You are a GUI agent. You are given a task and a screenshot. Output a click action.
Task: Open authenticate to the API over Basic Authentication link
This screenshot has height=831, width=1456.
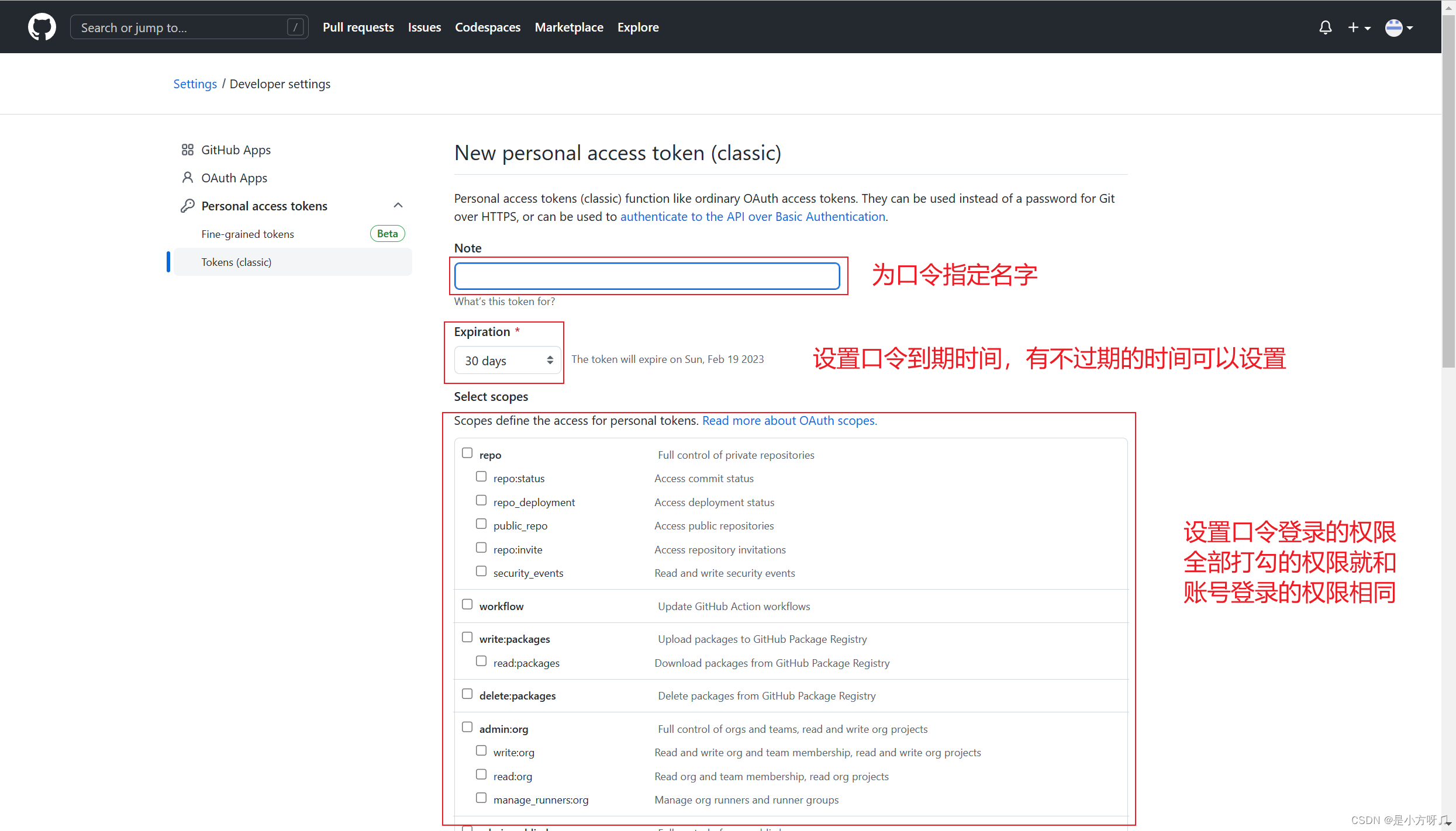(x=753, y=216)
